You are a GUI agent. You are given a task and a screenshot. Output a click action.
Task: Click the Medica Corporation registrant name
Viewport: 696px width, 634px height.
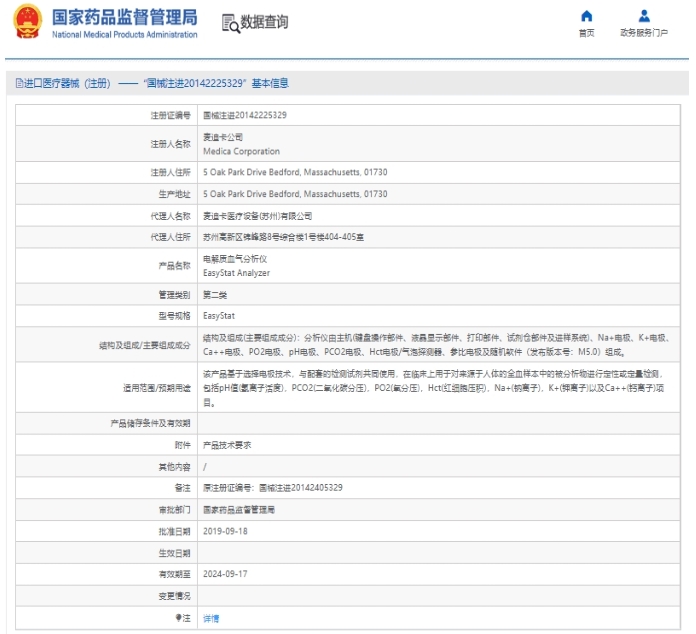[241, 152]
